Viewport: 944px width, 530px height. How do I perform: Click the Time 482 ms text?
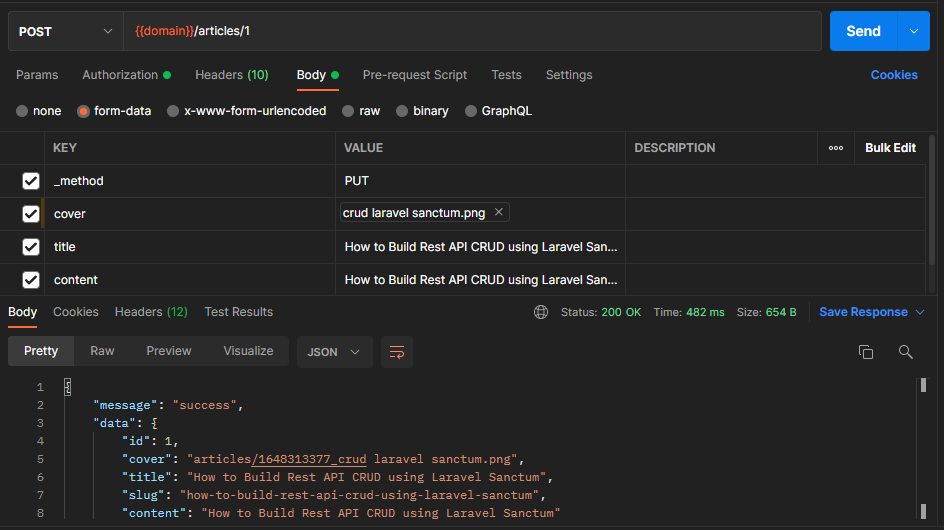pyautogui.click(x=689, y=312)
